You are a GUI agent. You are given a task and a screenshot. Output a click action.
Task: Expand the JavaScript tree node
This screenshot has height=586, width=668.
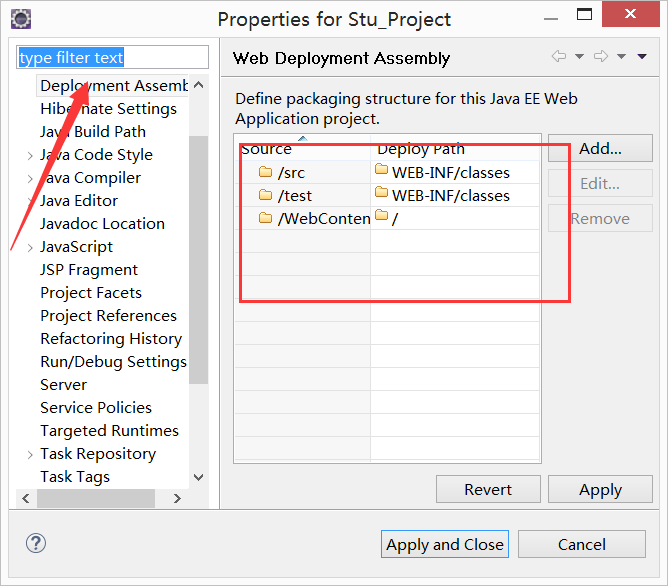(30, 247)
